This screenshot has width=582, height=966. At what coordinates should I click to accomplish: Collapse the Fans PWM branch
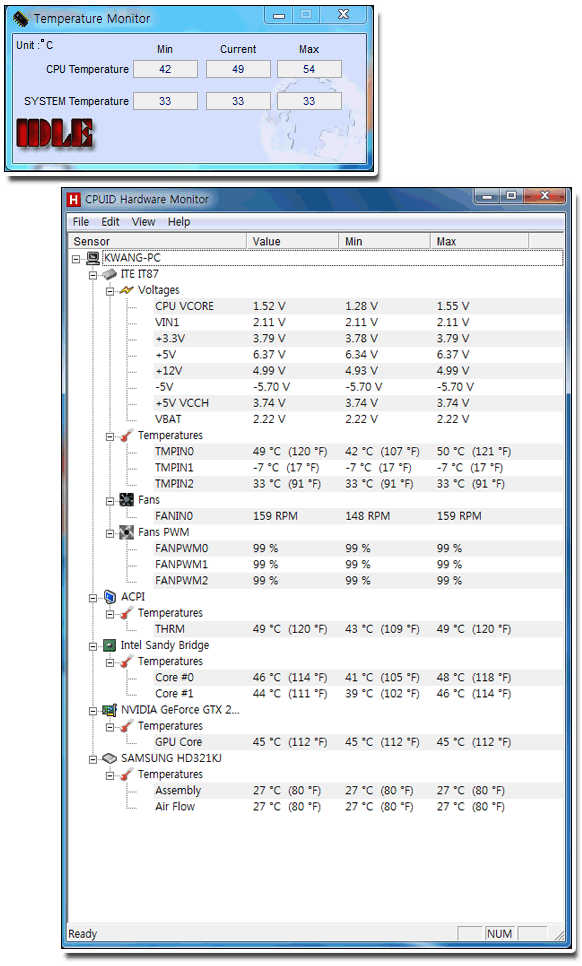(x=110, y=533)
